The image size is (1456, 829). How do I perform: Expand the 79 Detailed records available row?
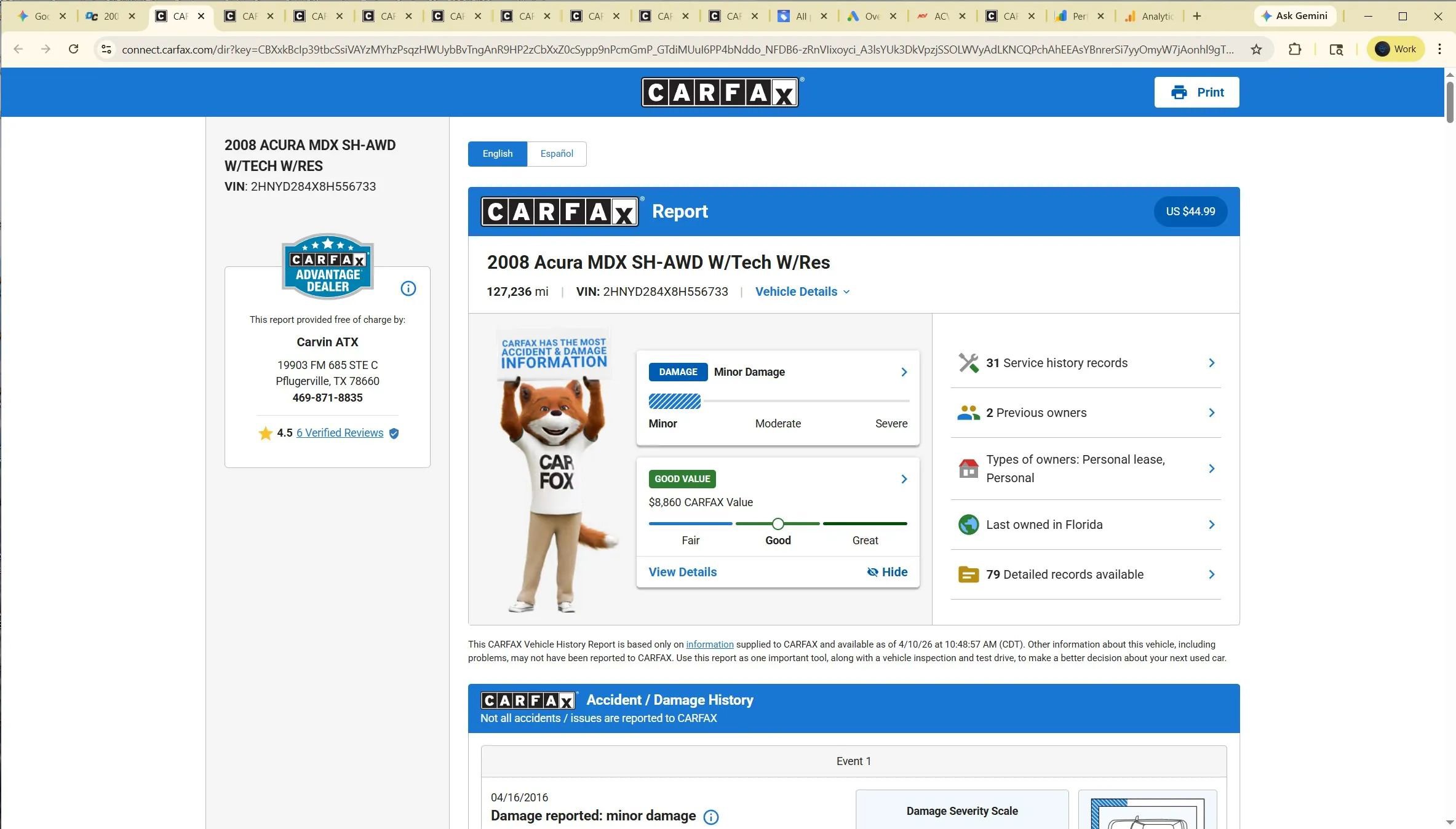coord(1086,574)
